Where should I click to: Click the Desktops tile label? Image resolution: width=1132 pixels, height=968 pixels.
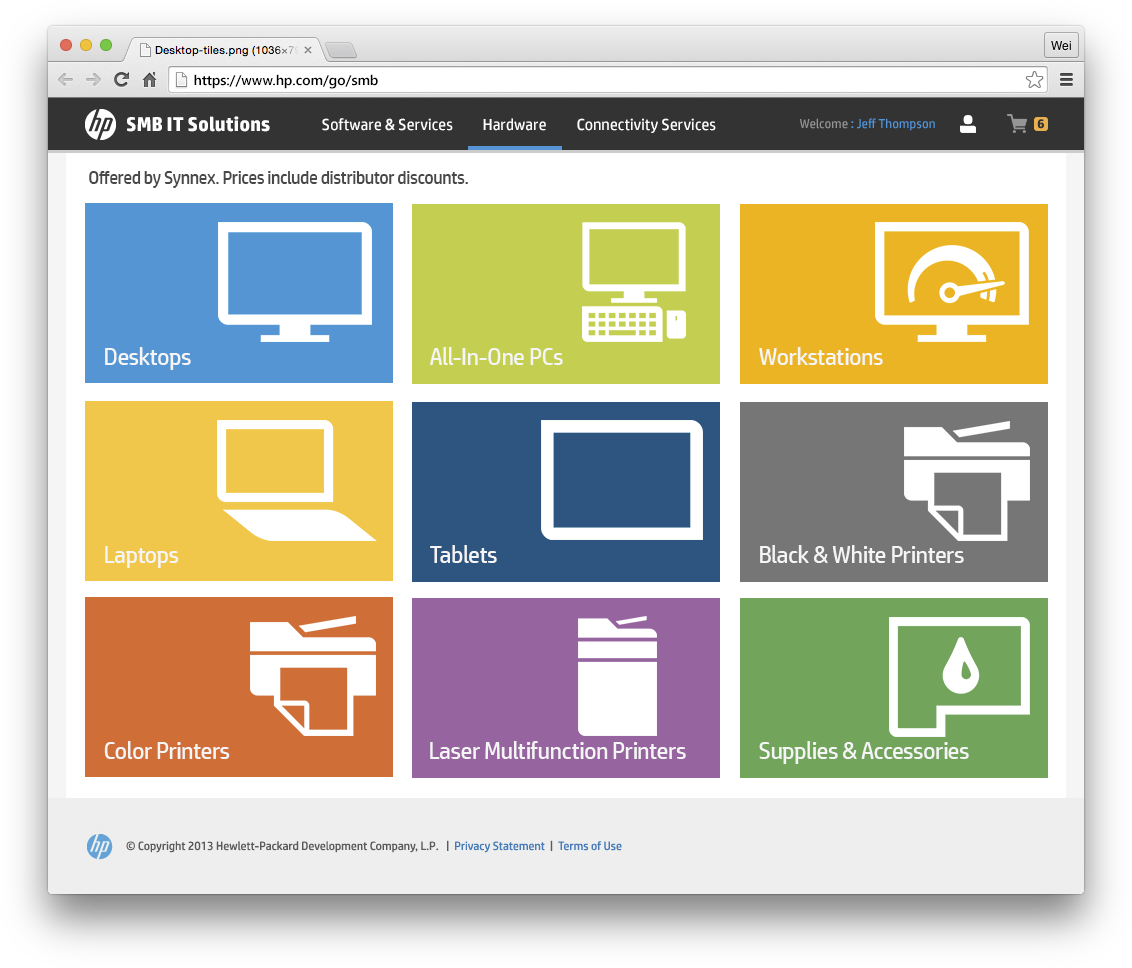[147, 357]
